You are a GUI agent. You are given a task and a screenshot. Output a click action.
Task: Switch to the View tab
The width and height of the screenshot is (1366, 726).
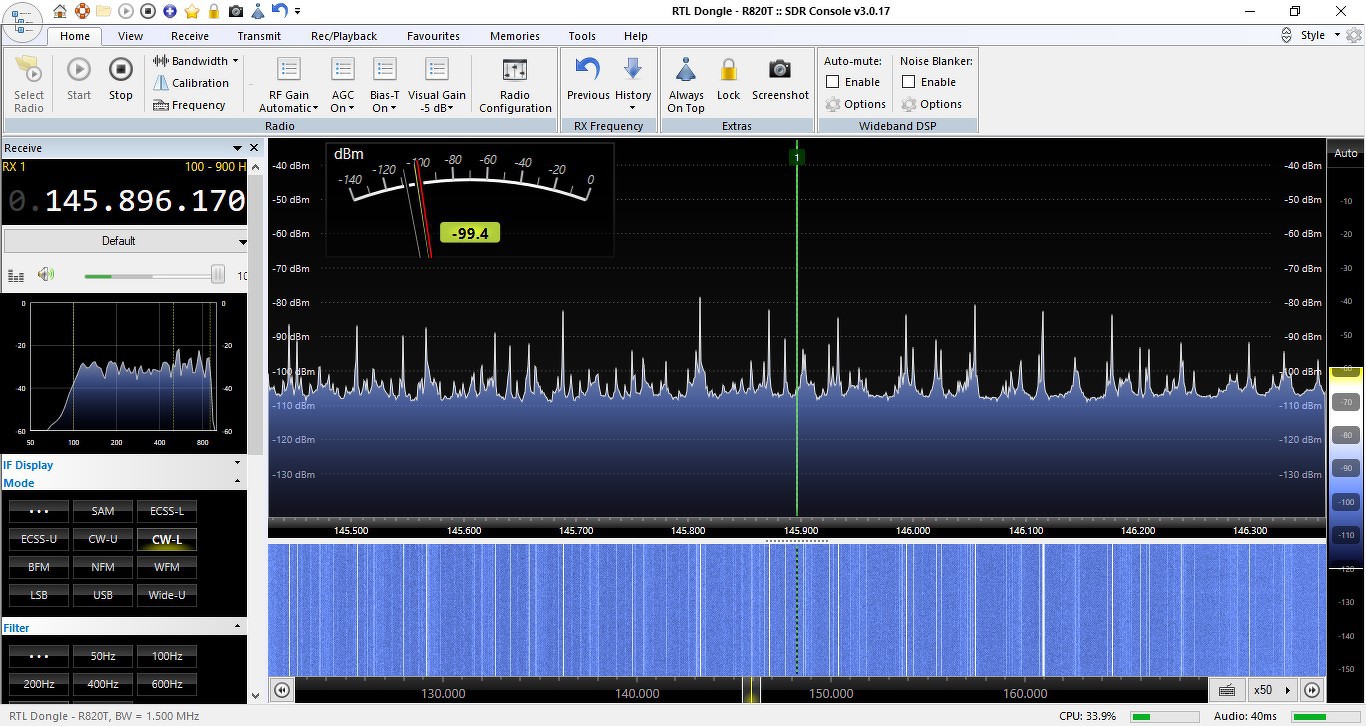point(130,36)
